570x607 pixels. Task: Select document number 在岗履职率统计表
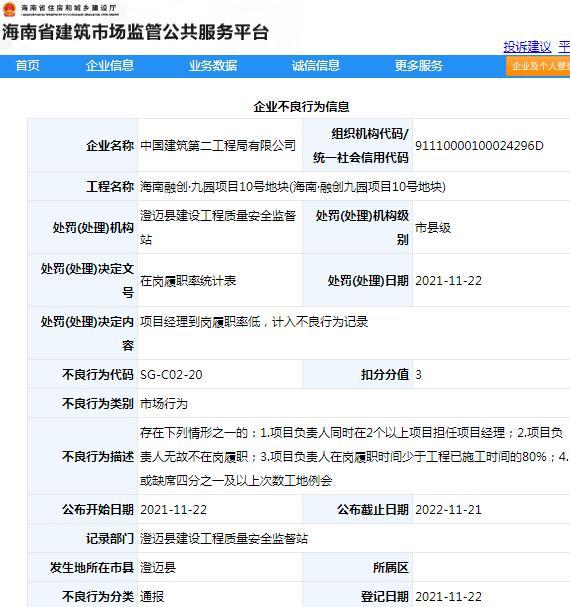188,281
